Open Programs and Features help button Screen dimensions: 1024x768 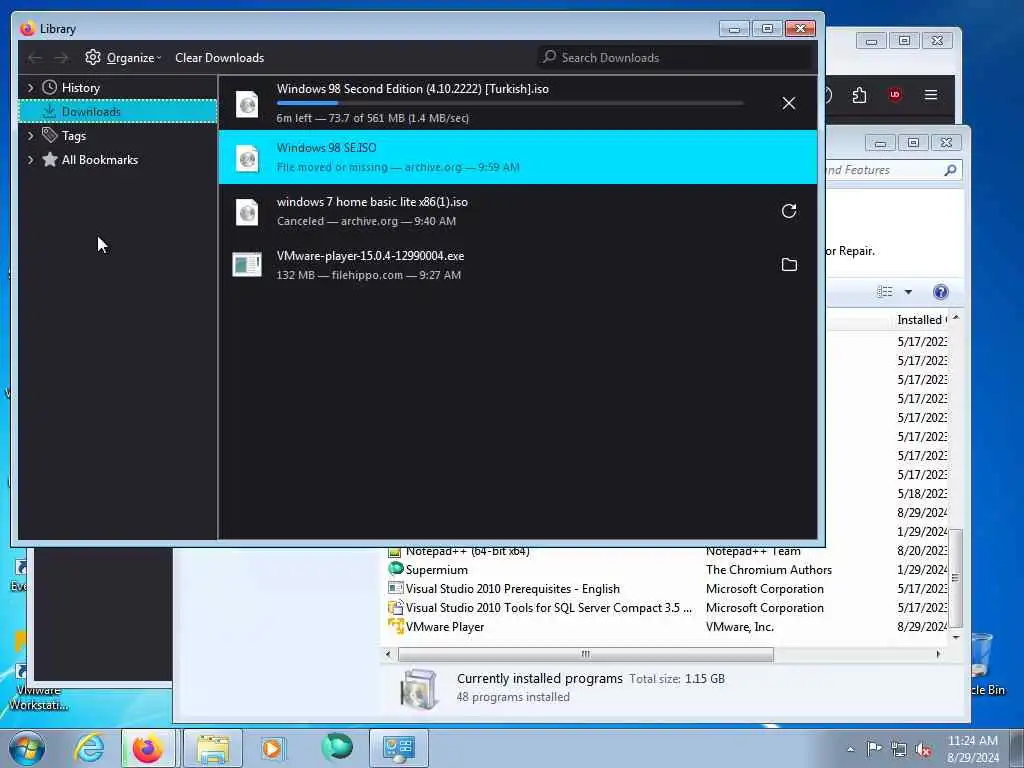point(940,292)
